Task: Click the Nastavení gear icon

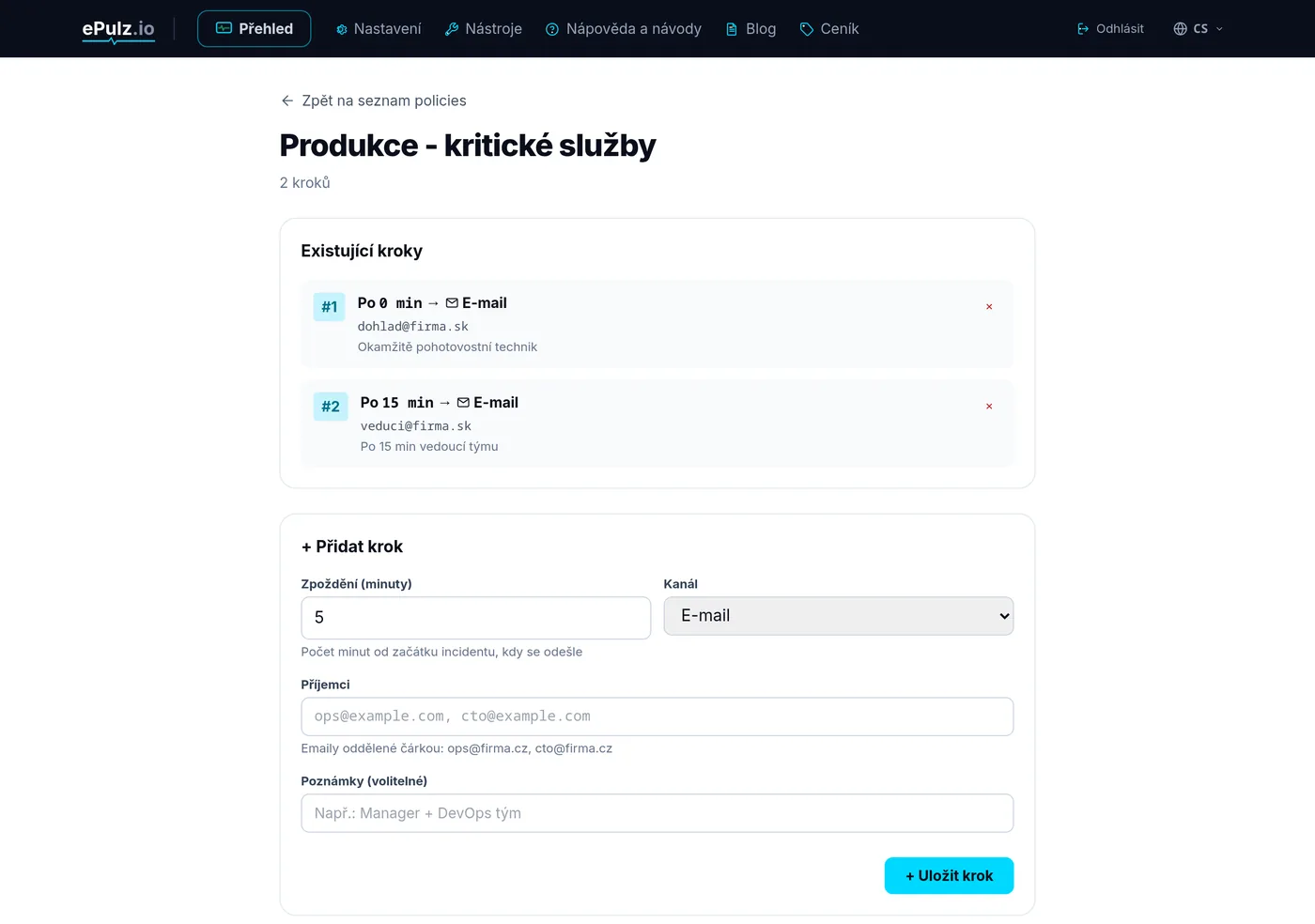Action: [x=342, y=29]
